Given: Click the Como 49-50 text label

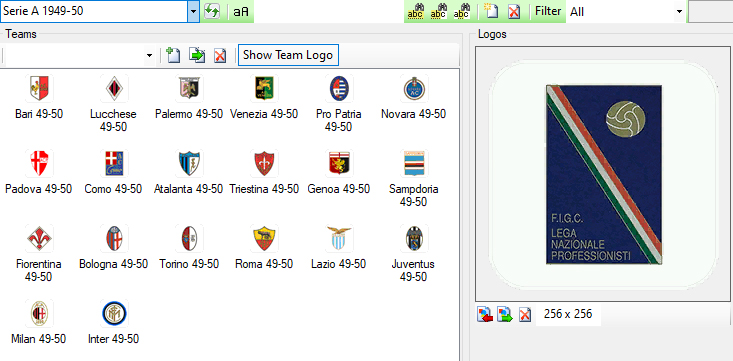Looking at the screenshot, I should point(113,189).
